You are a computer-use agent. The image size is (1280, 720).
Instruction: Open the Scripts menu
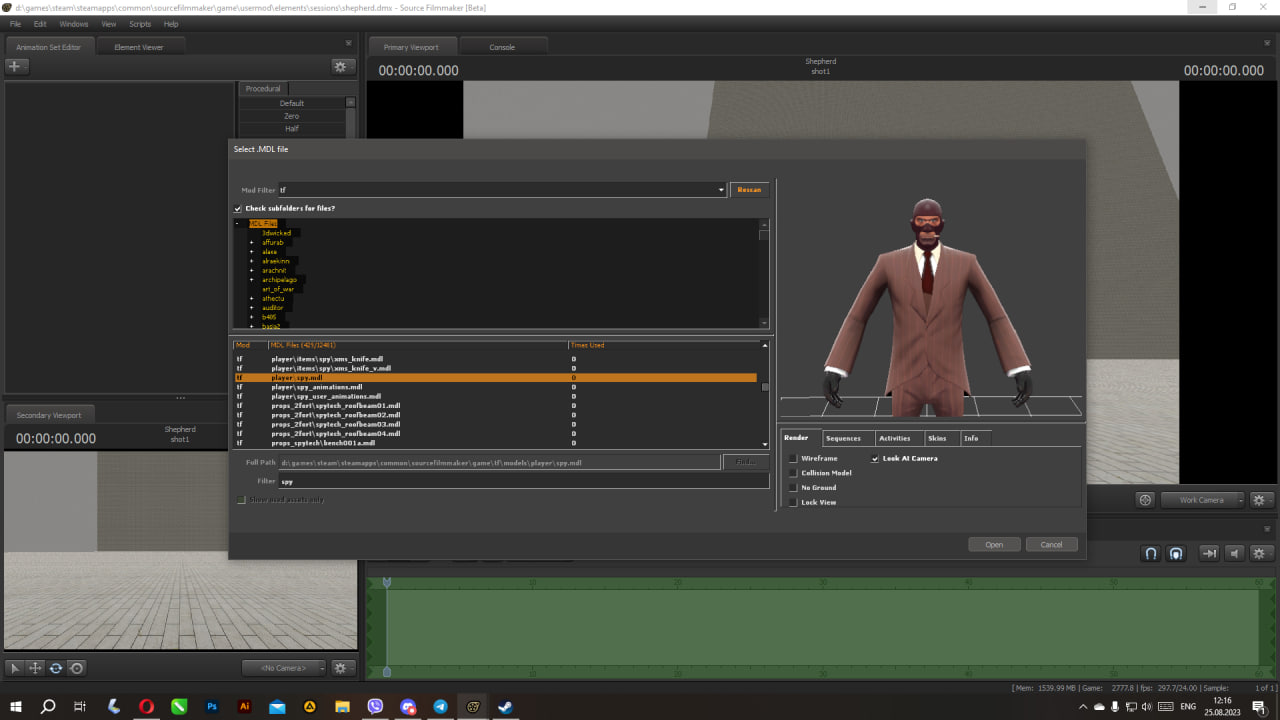tap(140, 24)
